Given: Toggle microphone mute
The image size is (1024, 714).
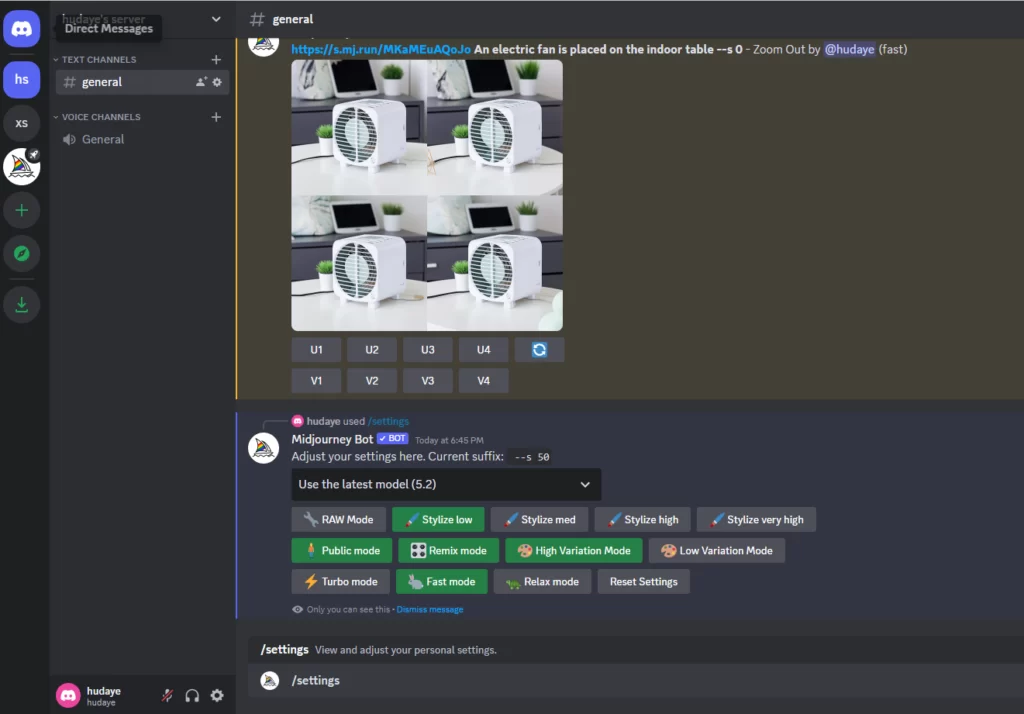Looking at the screenshot, I should [x=167, y=696].
